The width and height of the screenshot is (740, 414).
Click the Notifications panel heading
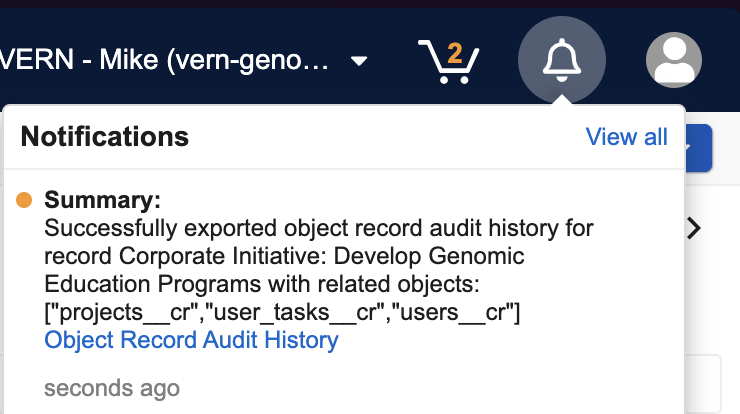[104, 136]
